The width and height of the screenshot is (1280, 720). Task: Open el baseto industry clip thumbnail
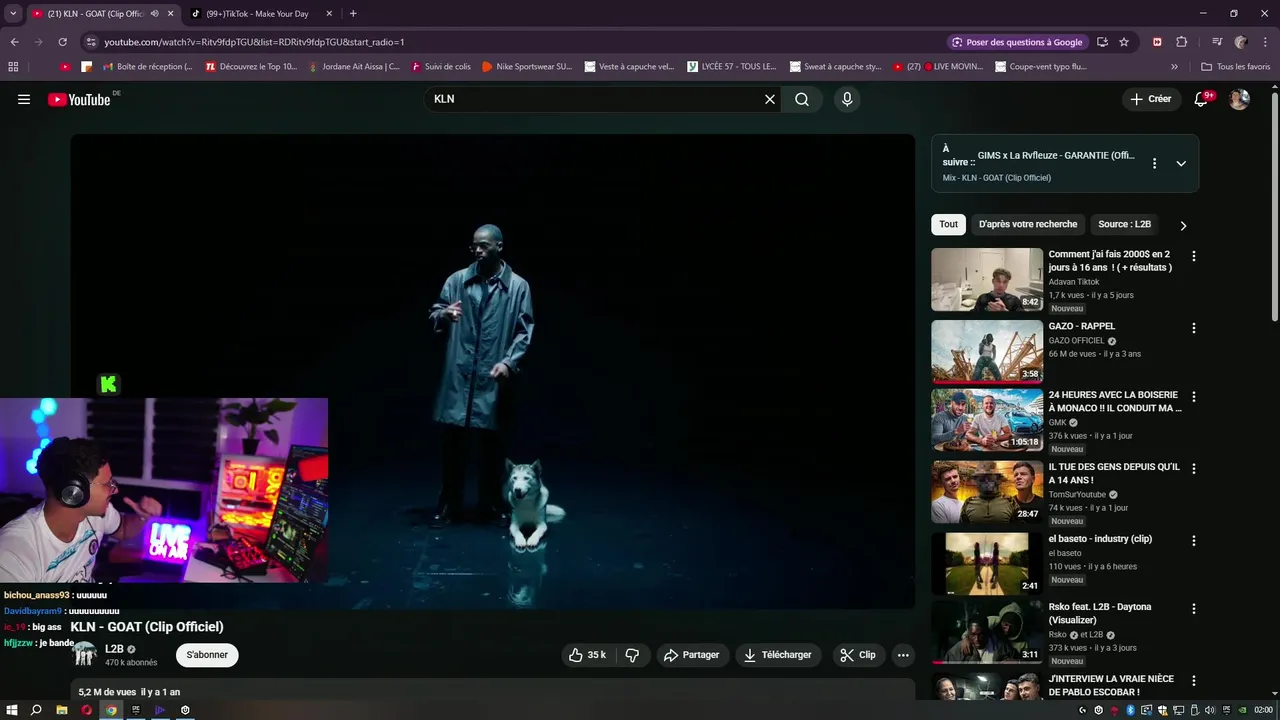click(x=987, y=564)
